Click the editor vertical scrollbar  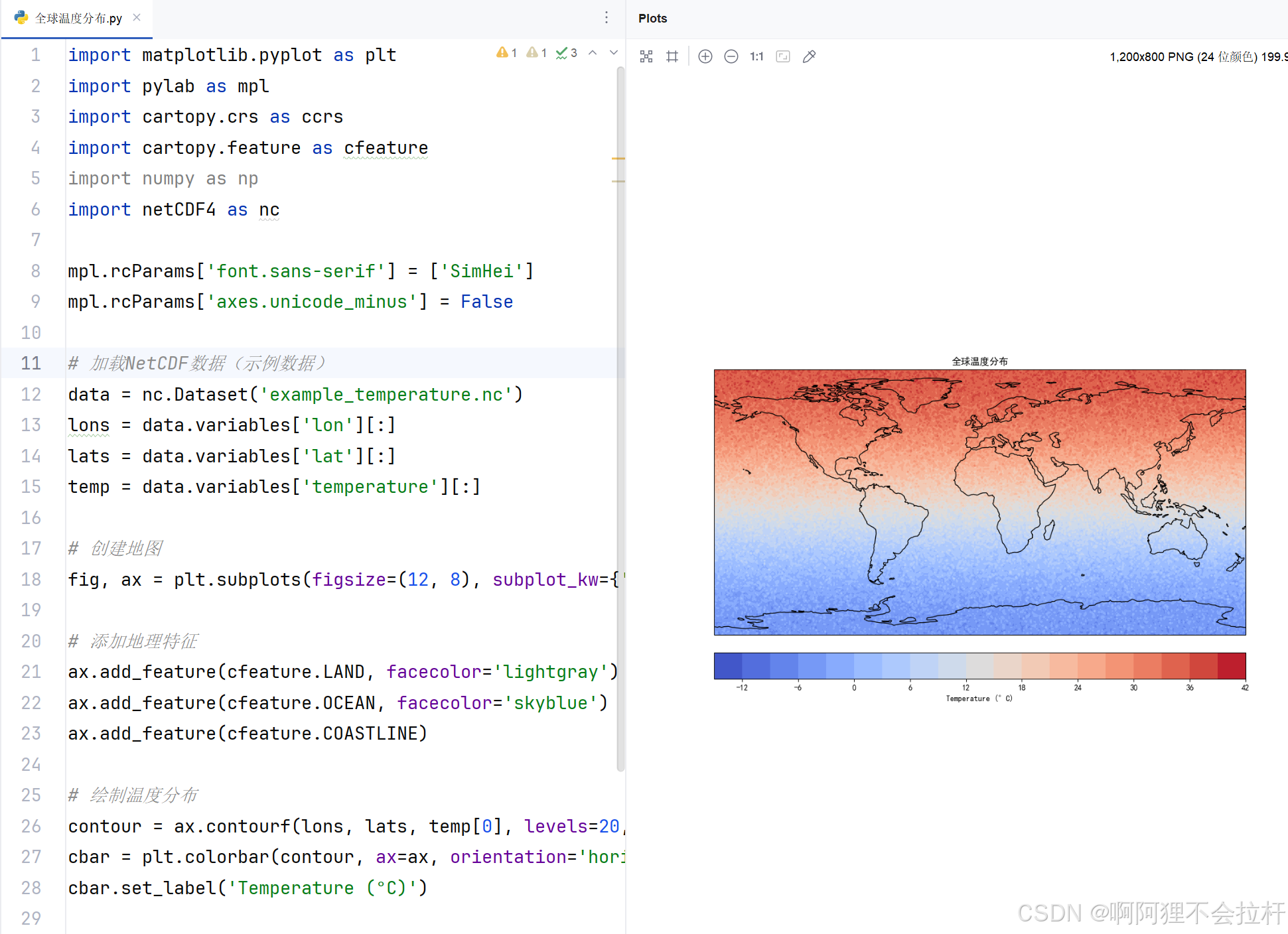tap(620, 418)
